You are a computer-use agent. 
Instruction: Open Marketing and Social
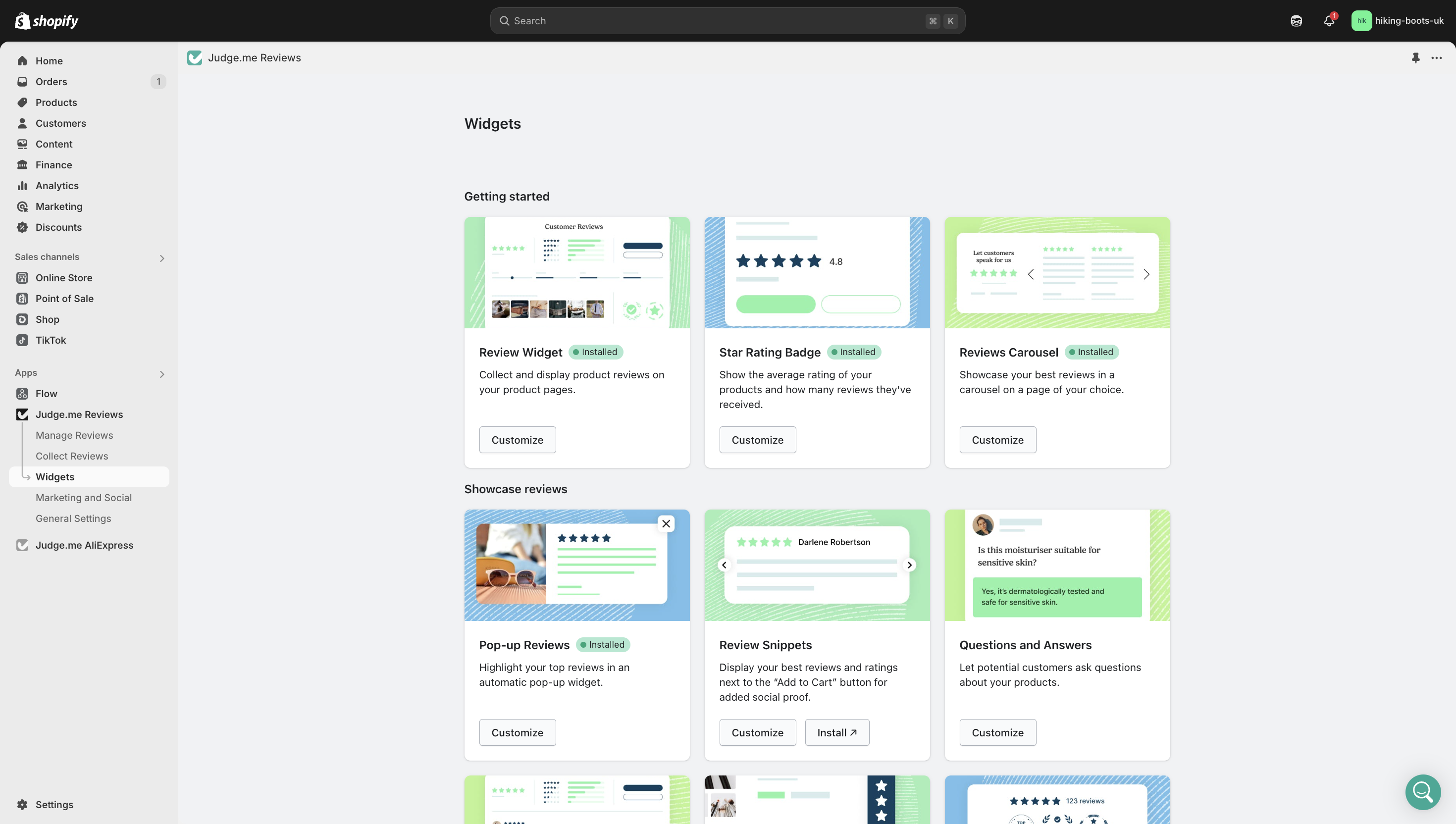[84, 498]
